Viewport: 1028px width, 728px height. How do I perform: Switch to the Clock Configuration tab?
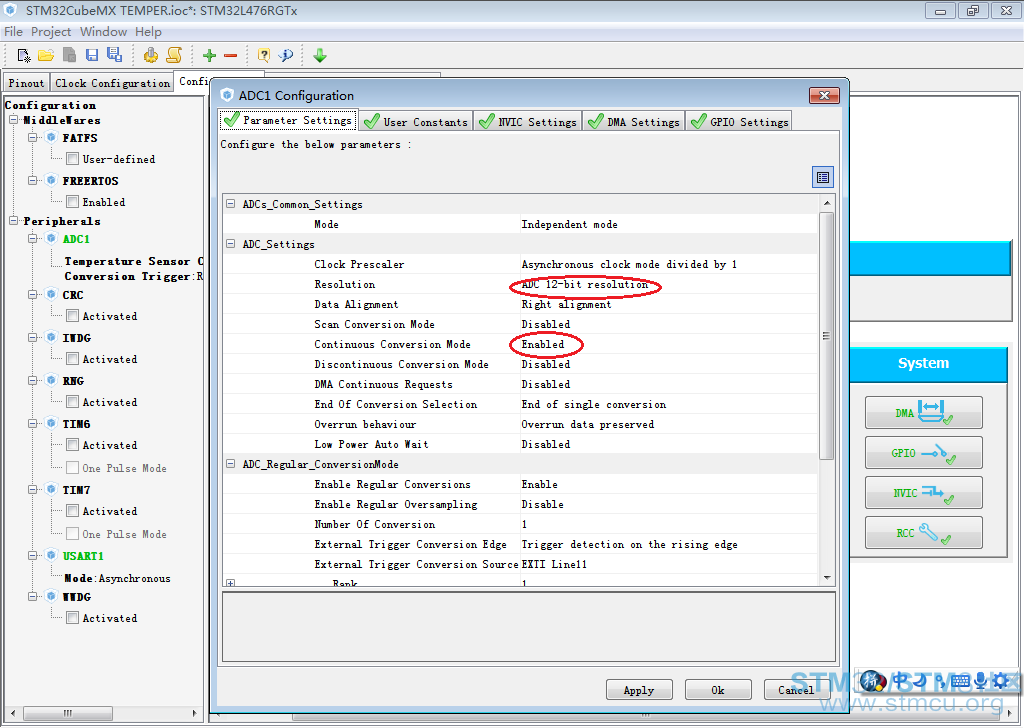pos(112,83)
